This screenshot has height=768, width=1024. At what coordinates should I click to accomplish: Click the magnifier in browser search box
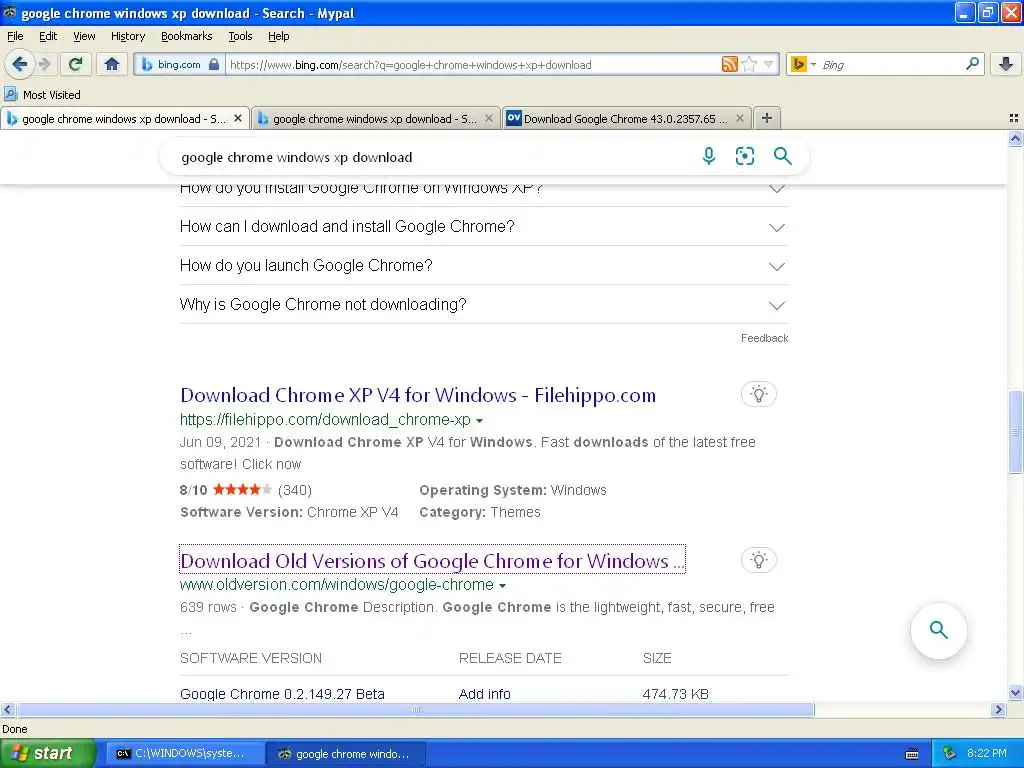coord(972,64)
